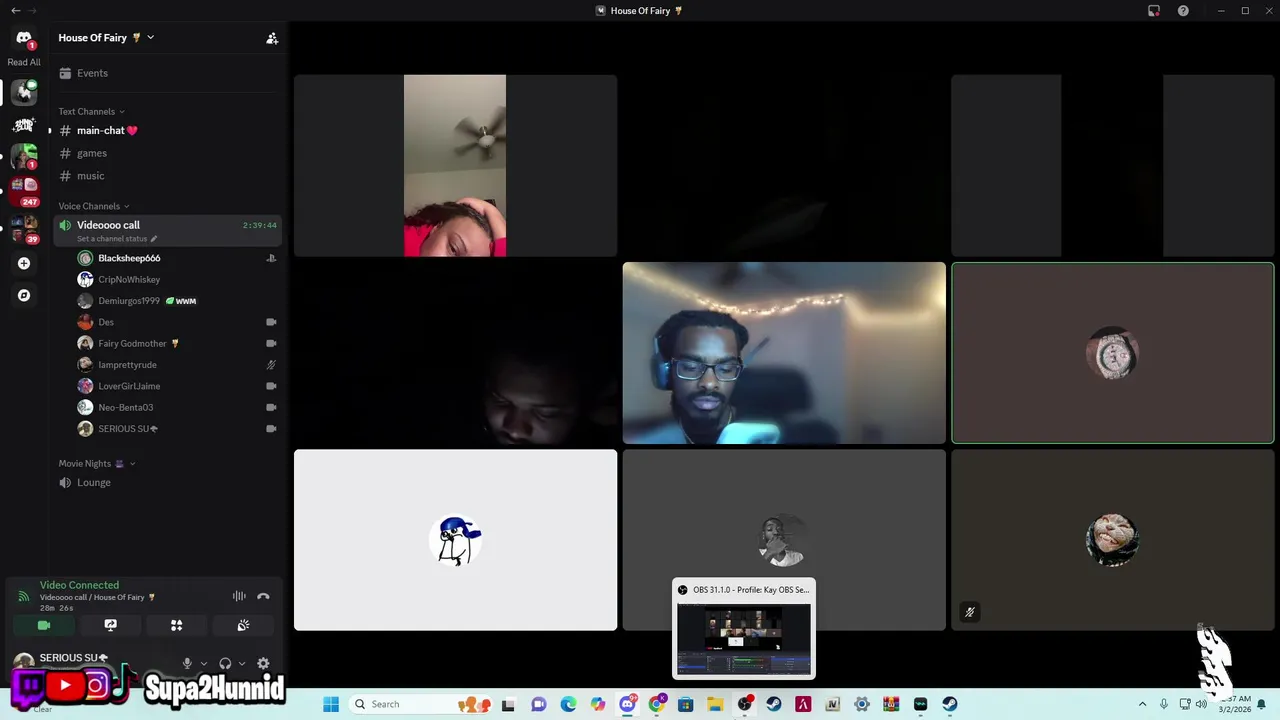Expand microphone input options arrow
The height and width of the screenshot is (720, 1280).
click(204, 663)
